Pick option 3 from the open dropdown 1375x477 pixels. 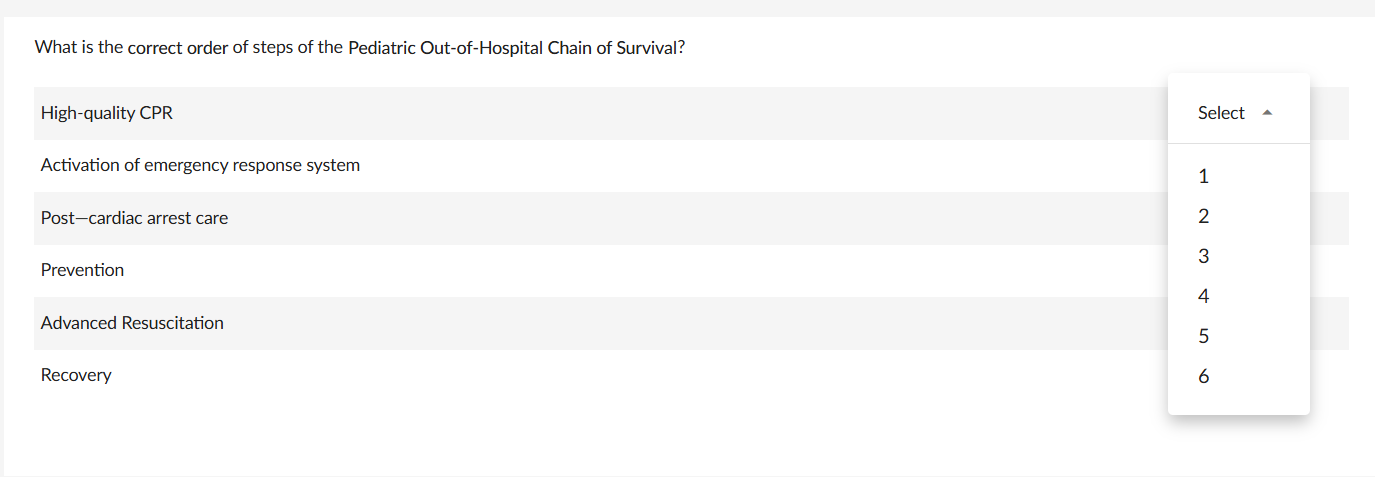tap(1203, 257)
